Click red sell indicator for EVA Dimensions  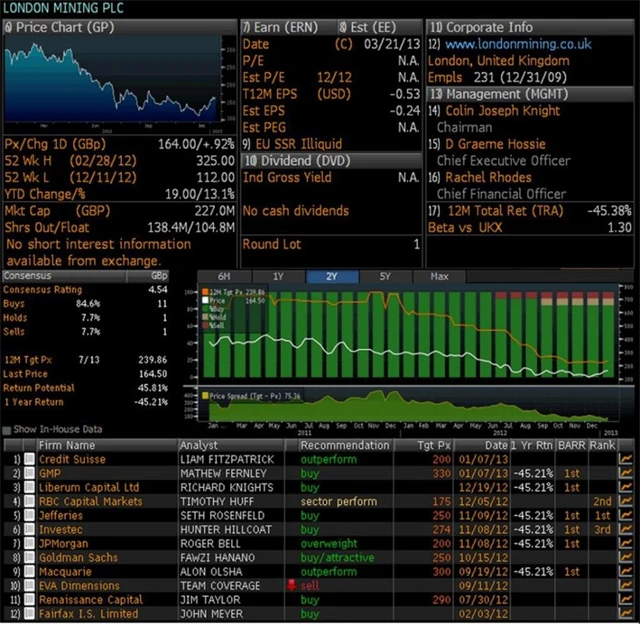click(x=293, y=585)
